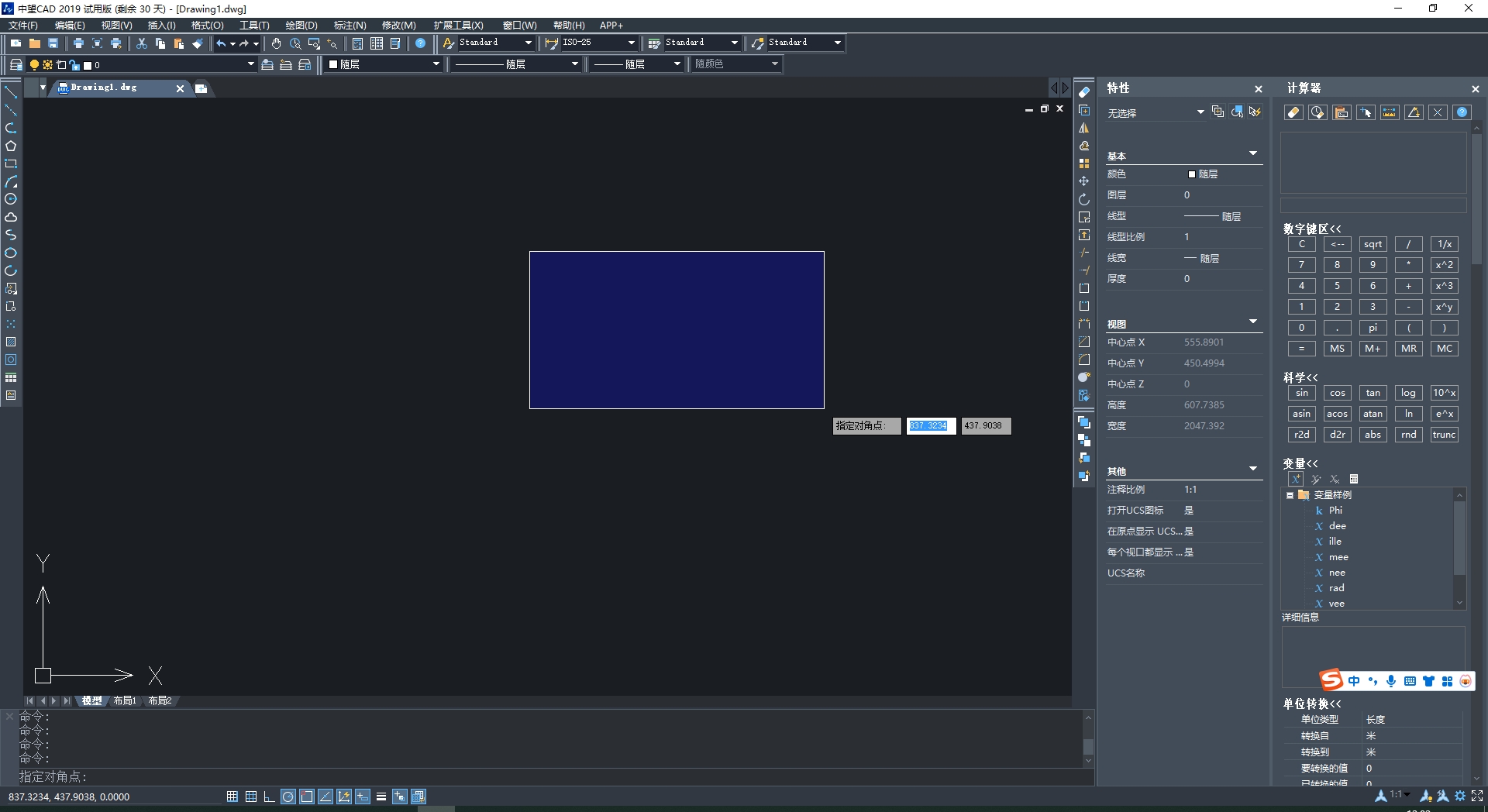Click the 颜色 随层 color swatch in Properties
This screenshot has height=812, width=1488.
(x=1192, y=174)
